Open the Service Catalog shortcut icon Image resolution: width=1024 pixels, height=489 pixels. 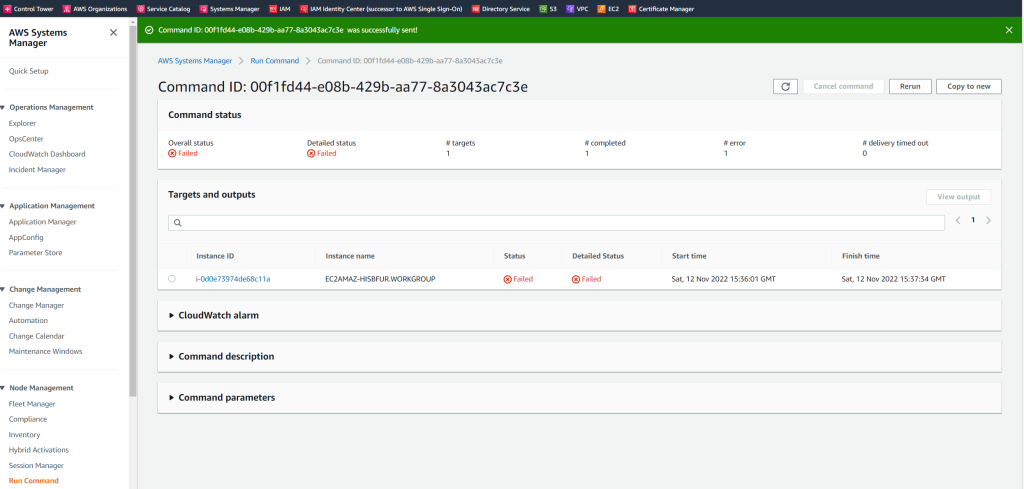(x=141, y=9)
